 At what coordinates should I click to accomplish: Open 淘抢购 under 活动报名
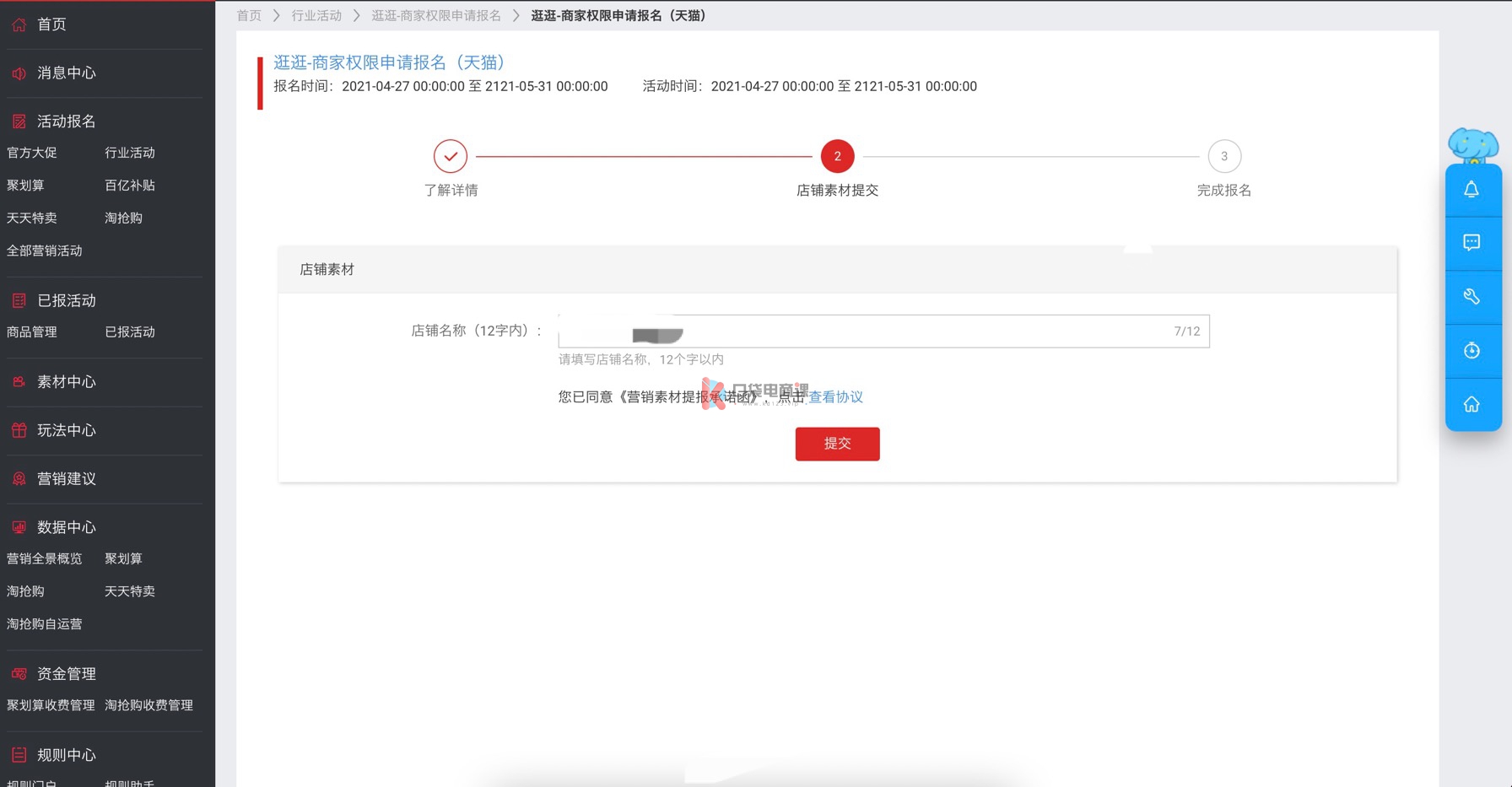123,218
